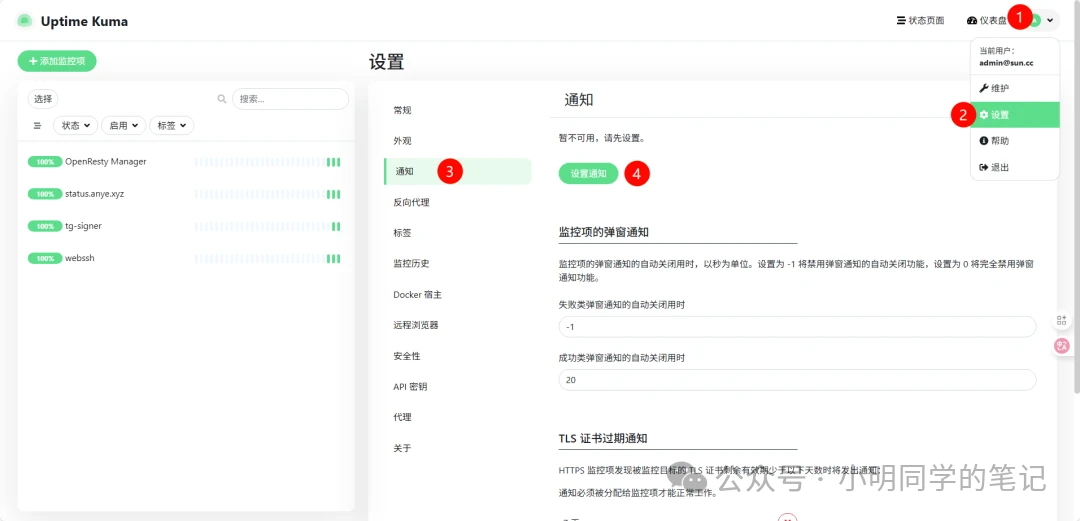The image size is (1080, 521).
Task: Select Docker 宿主 settings section
Action: (x=457, y=294)
